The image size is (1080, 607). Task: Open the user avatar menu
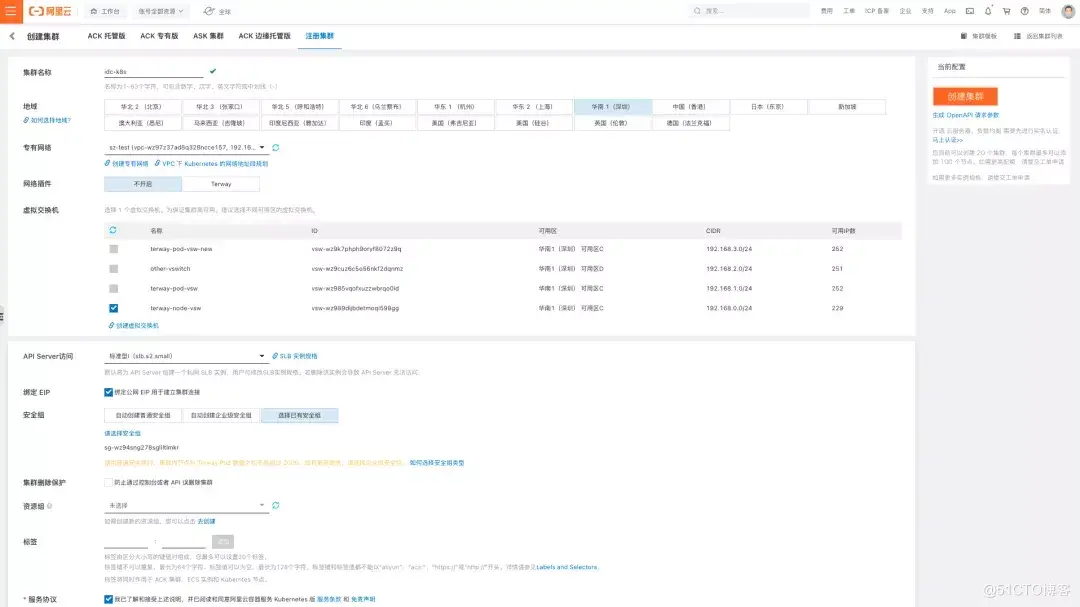pyautogui.click(x=1068, y=11)
